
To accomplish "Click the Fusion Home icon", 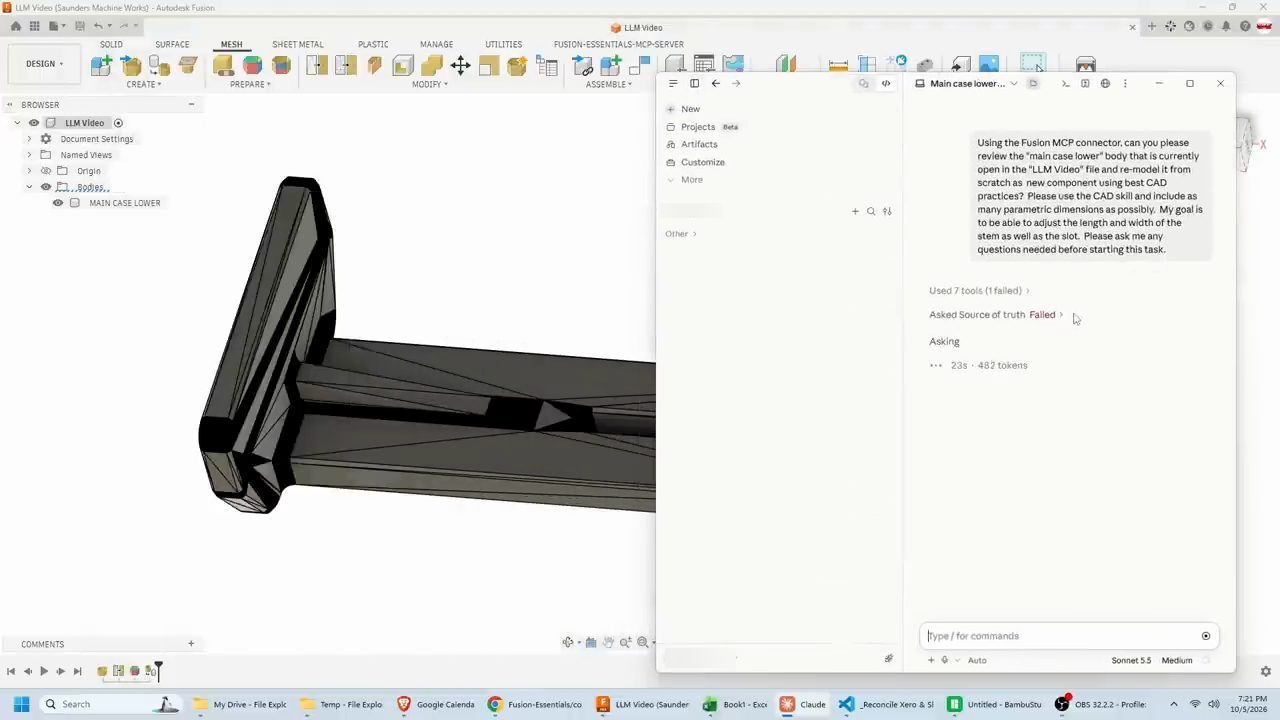I will 16,26.
